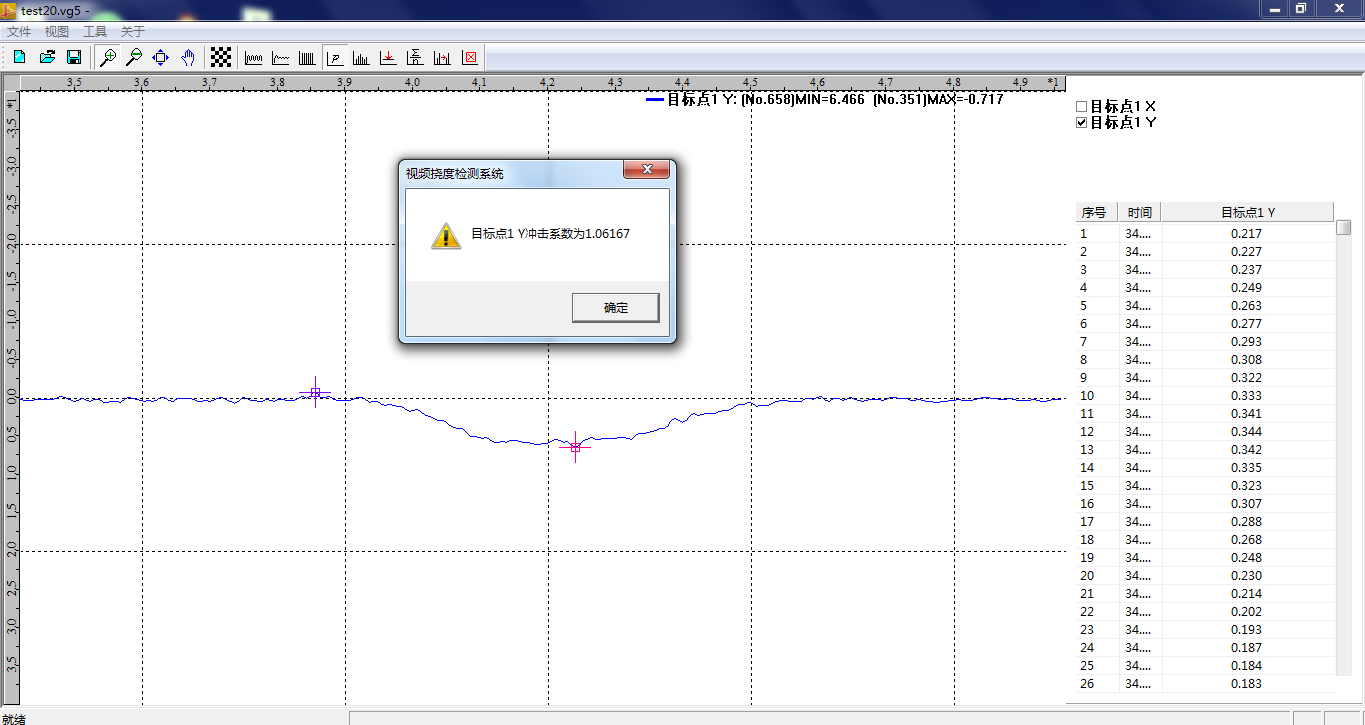Select the Zoom Out magnifier tool

pos(134,57)
